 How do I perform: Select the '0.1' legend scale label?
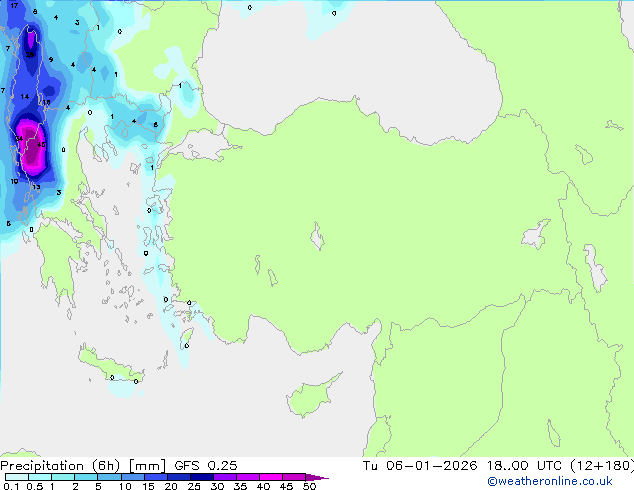point(11,486)
